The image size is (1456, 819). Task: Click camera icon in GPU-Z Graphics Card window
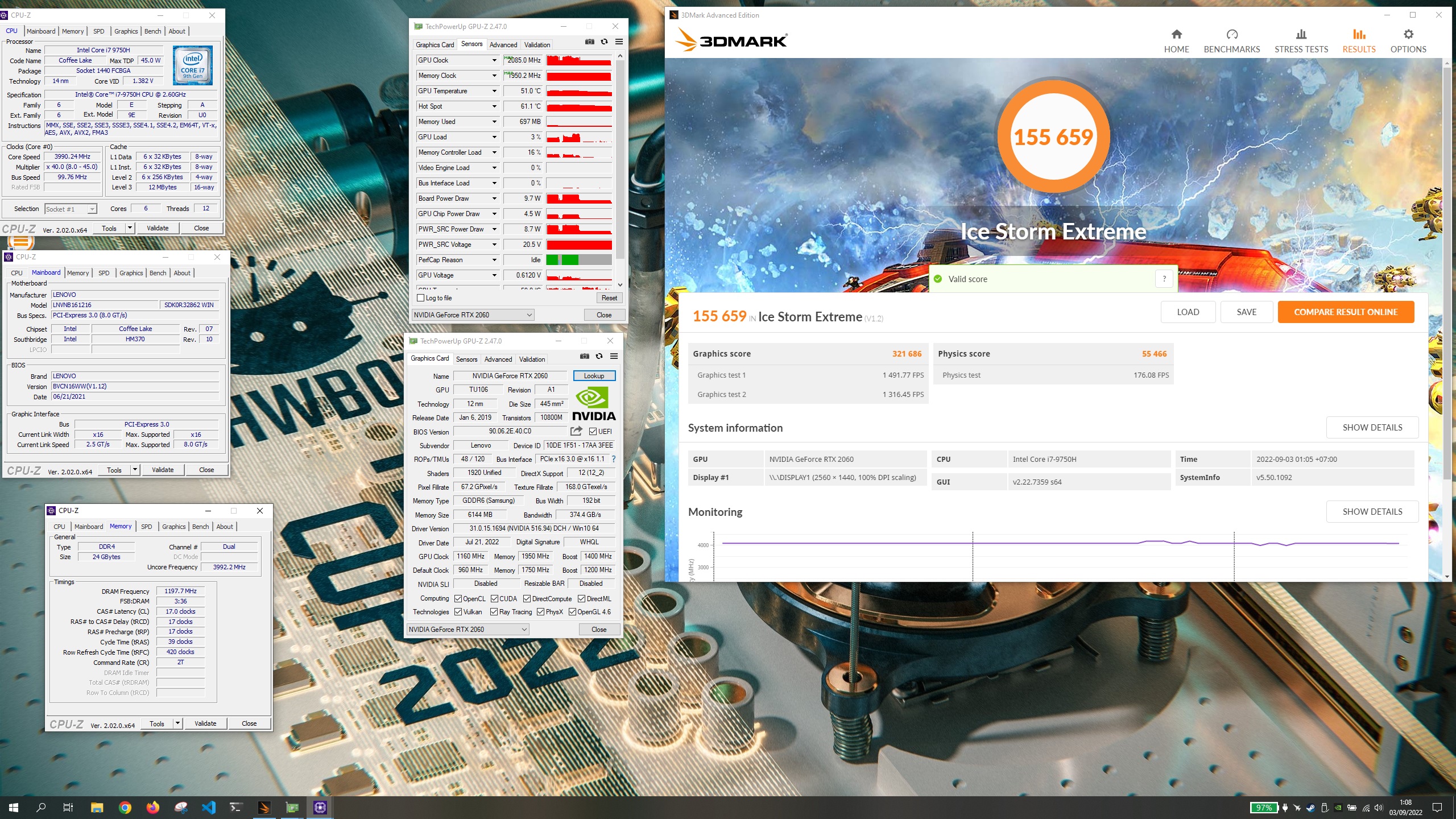[585, 356]
